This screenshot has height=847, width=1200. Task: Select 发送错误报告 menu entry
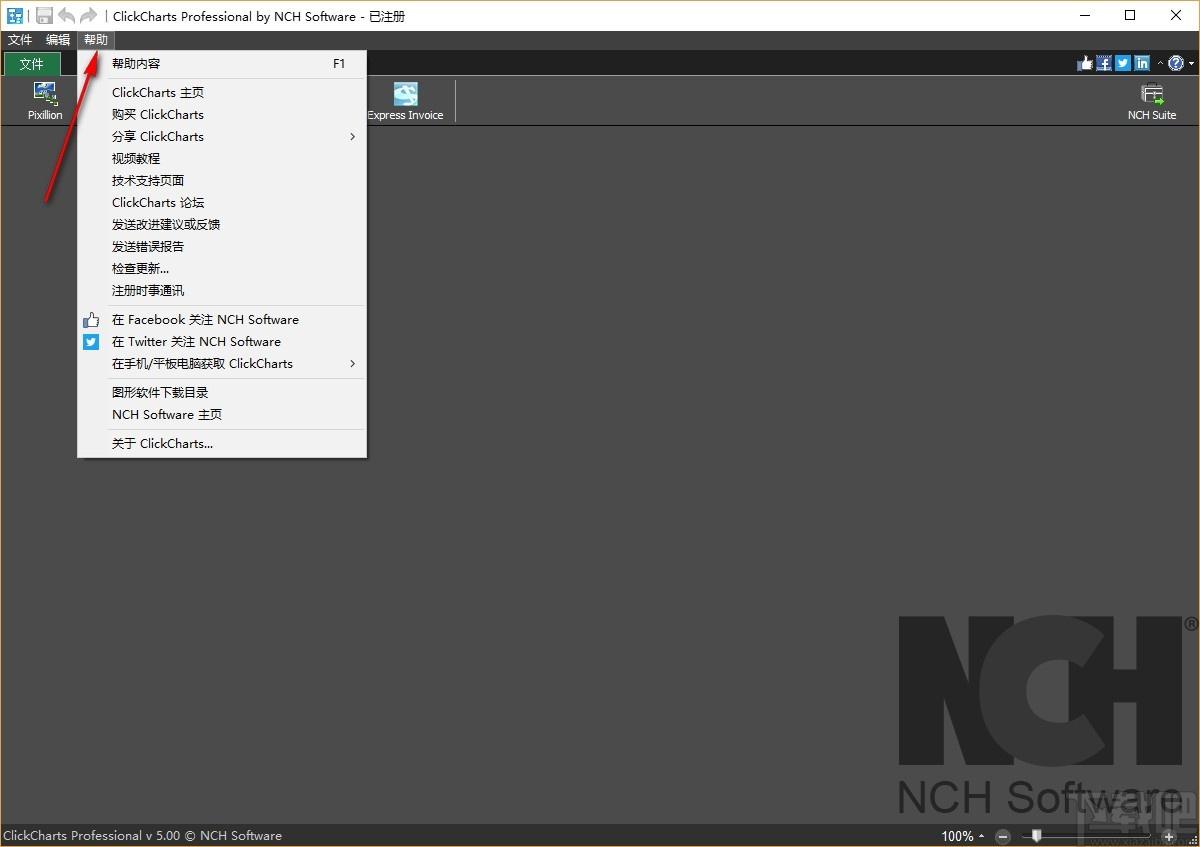pos(222,247)
